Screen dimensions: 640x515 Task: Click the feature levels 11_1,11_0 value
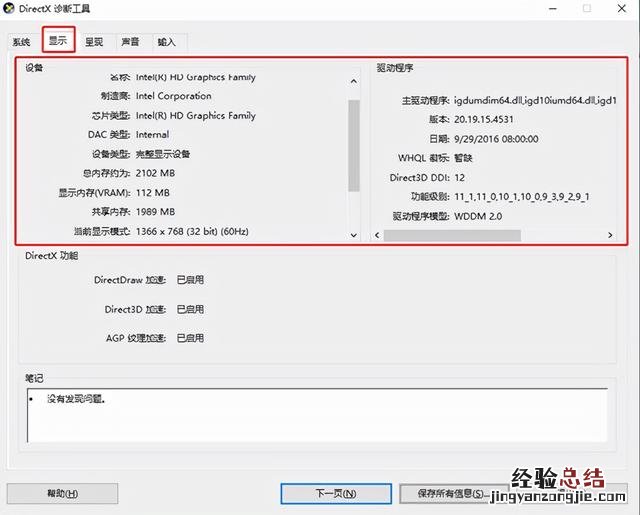click(x=522, y=197)
